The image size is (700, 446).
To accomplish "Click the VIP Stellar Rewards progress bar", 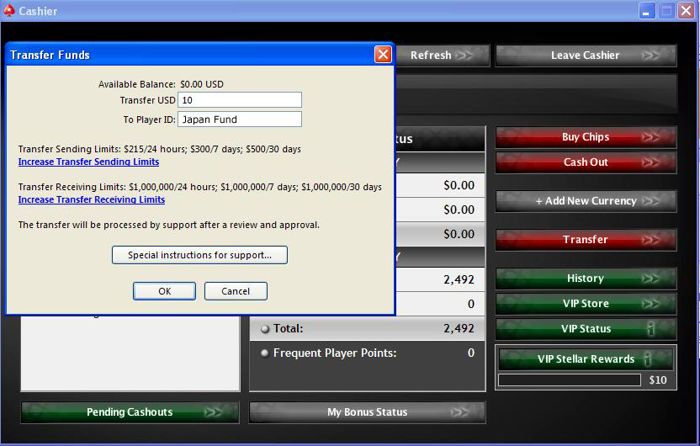I will (x=569, y=380).
